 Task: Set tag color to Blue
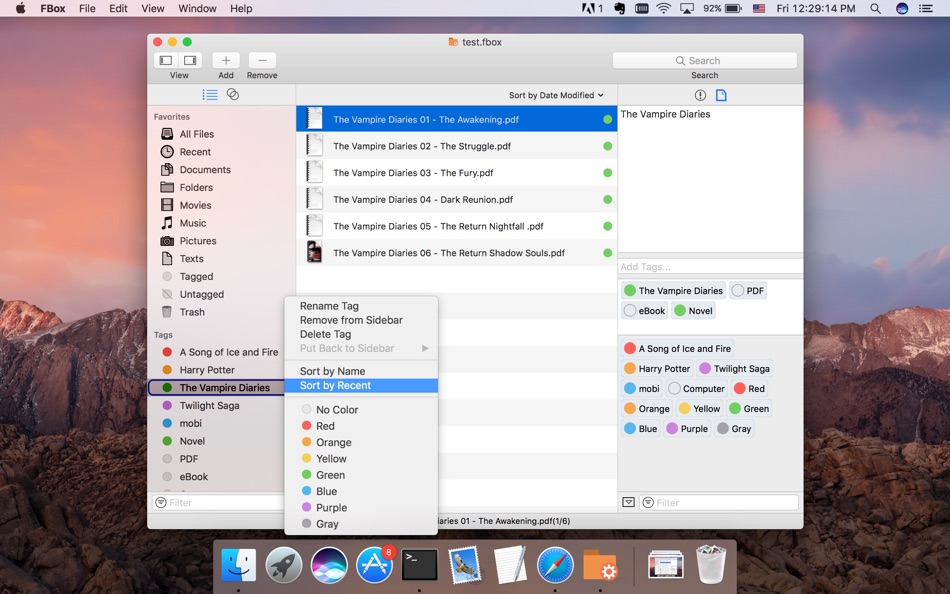click(361, 492)
